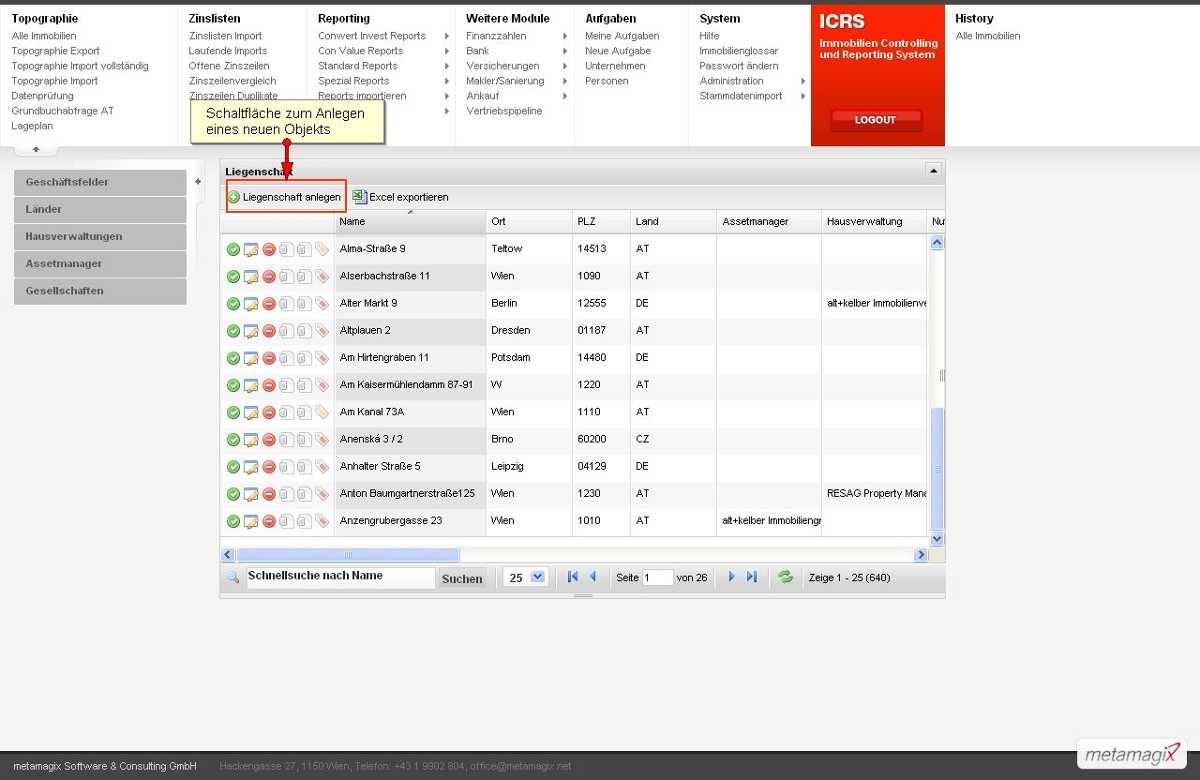Click green checkmark icon for Alma-Straße 9
Screen dimensions: 1200x780
(x=233, y=249)
